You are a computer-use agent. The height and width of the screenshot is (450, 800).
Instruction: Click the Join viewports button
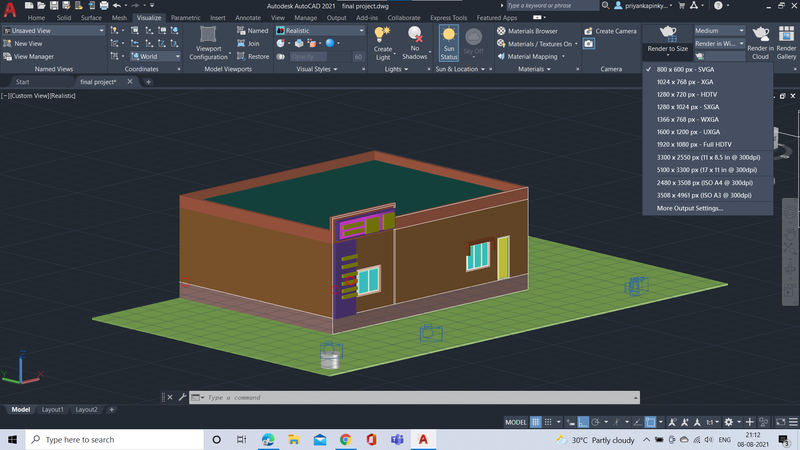(248, 43)
